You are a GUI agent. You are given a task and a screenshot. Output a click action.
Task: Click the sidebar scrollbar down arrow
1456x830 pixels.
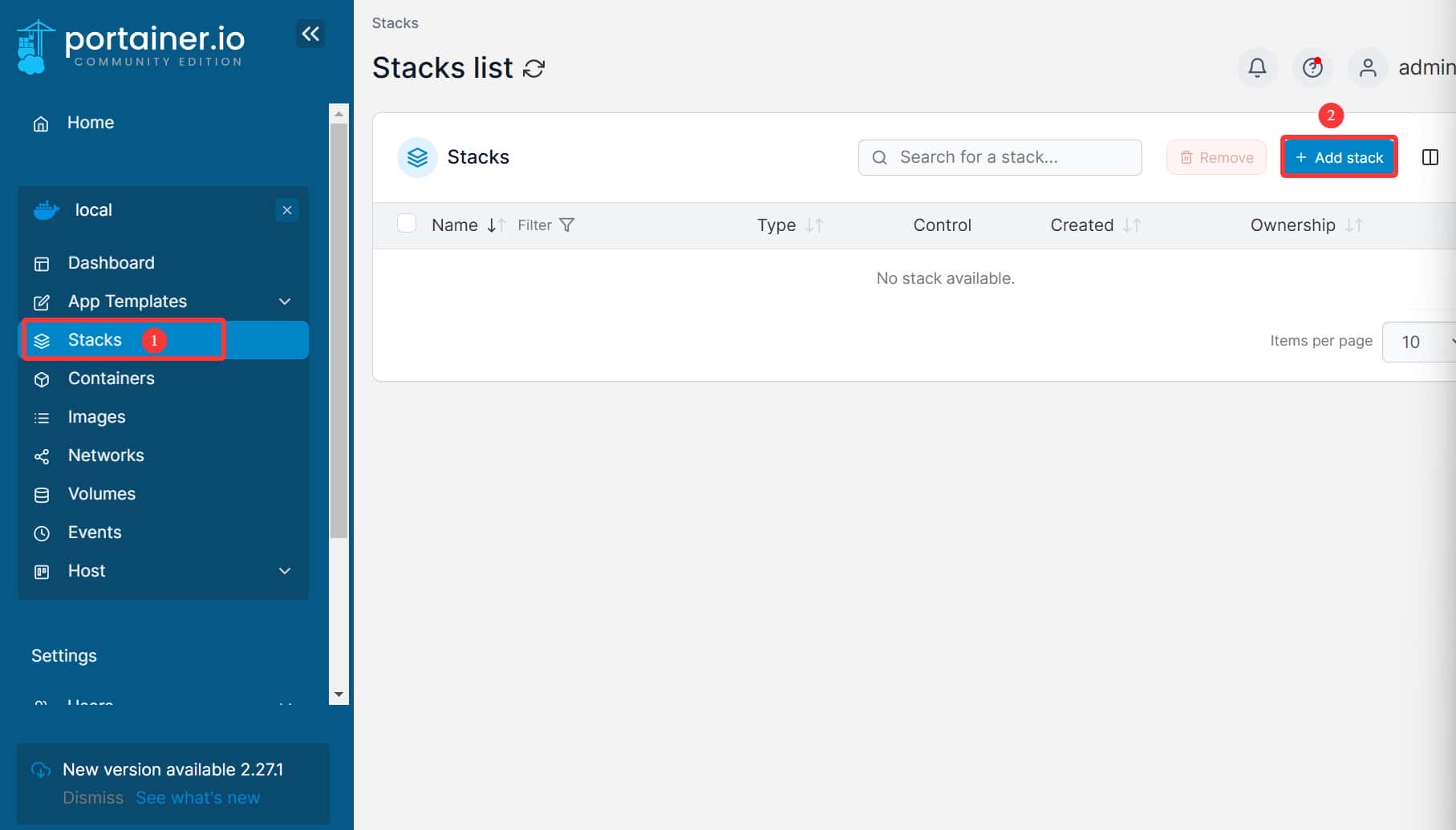click(339, 694)
